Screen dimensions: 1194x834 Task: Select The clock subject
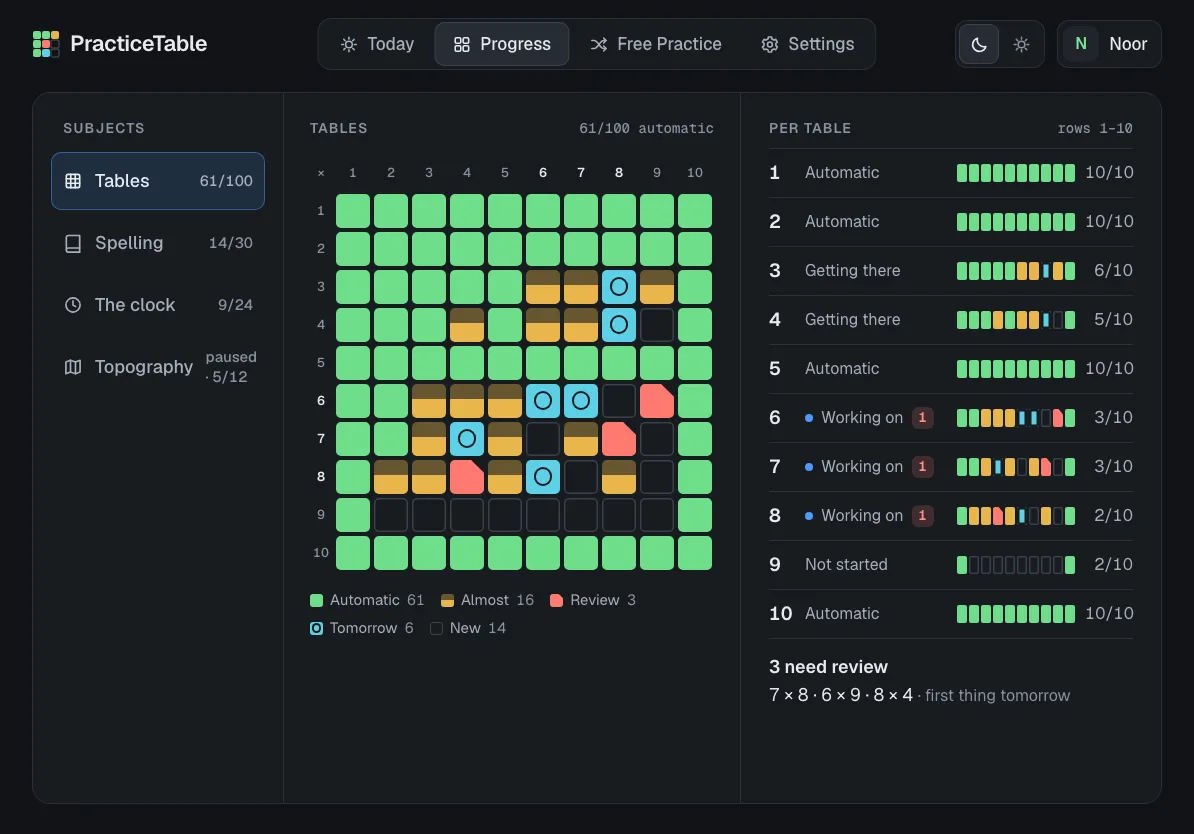click(x=158, y=305)
